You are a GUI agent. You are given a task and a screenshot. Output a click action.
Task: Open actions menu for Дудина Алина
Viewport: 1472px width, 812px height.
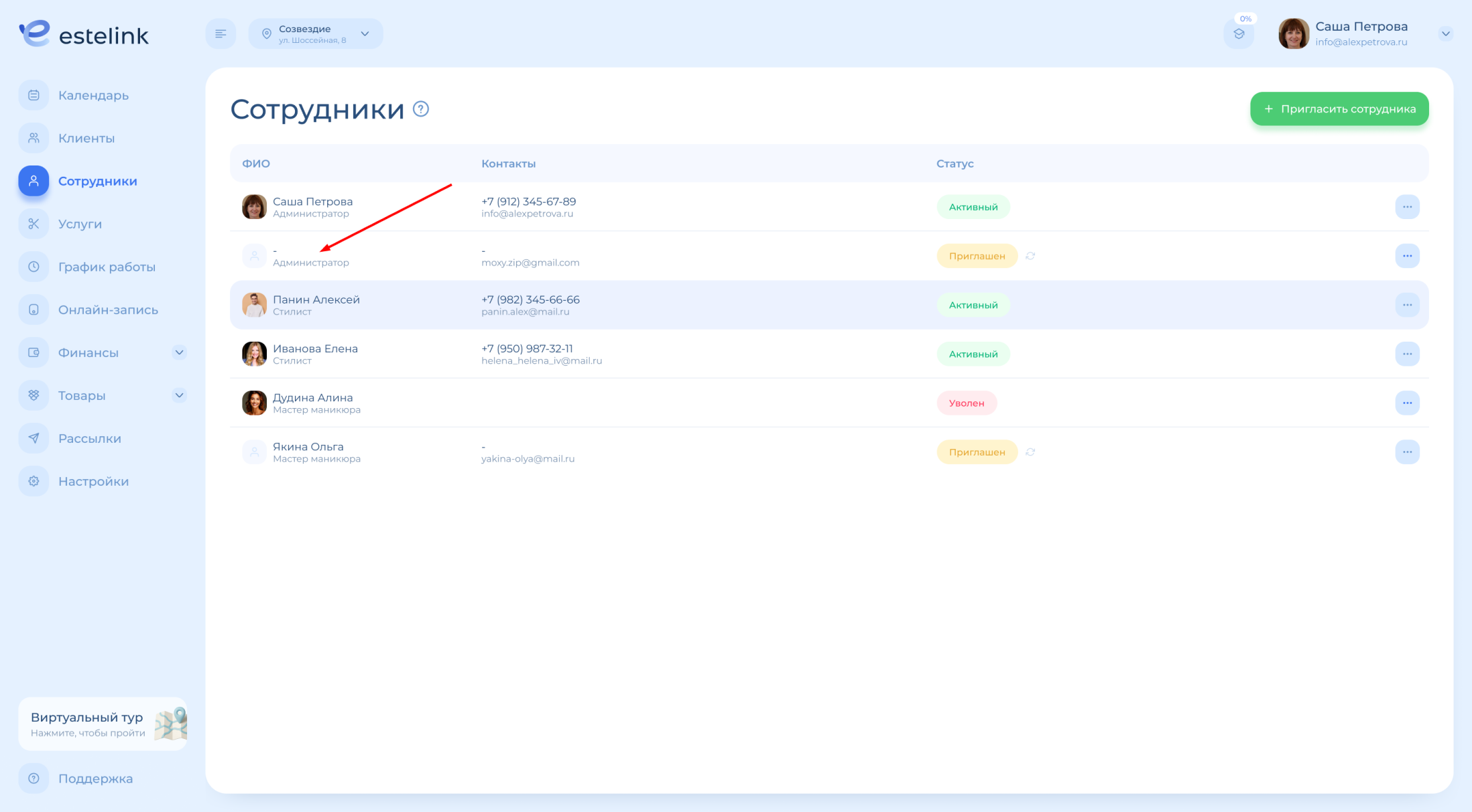point(1407,403)
